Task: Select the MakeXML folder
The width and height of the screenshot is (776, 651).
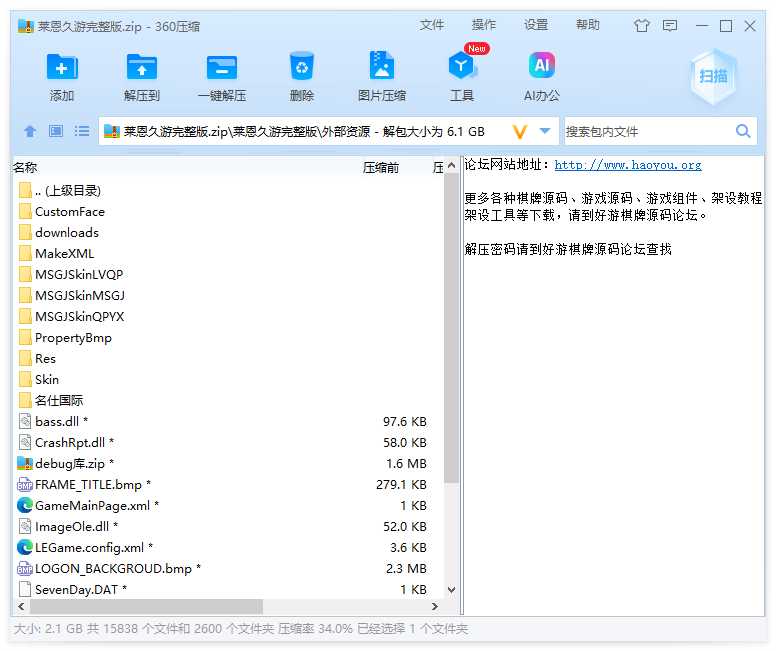Action: pos(56,253)
